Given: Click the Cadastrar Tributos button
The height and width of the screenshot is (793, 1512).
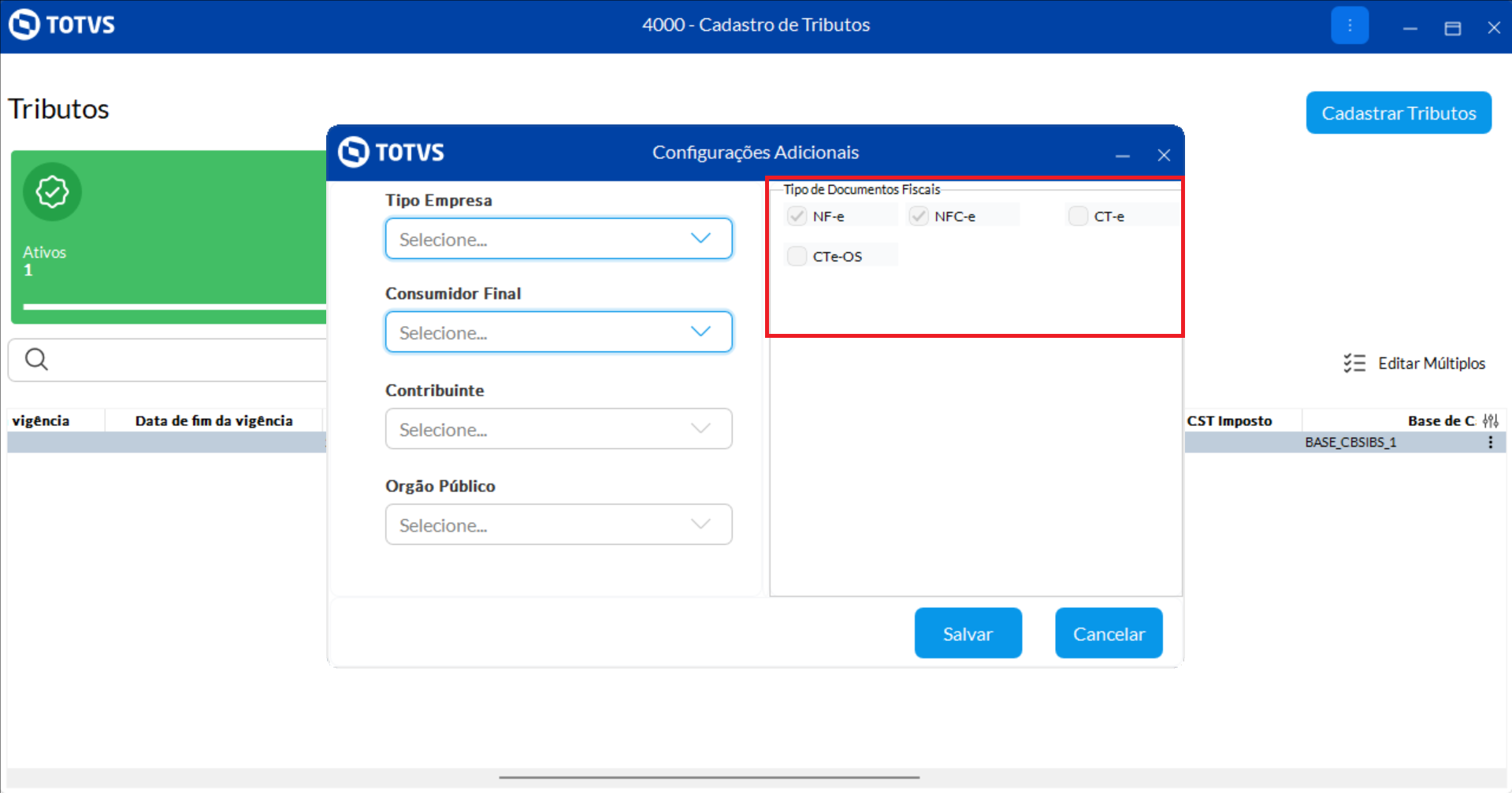Looking at the screenshot, I should (x=1398, y=113).
